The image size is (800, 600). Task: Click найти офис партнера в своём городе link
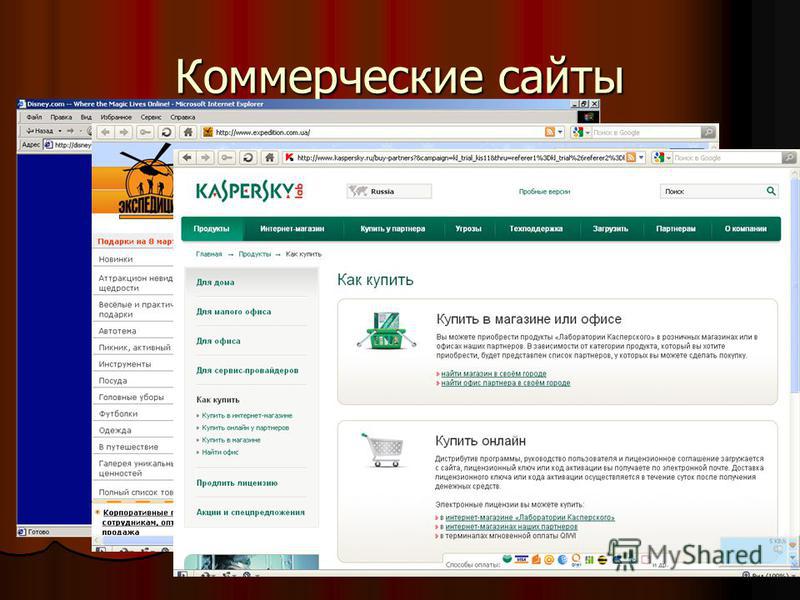point(506,383)
